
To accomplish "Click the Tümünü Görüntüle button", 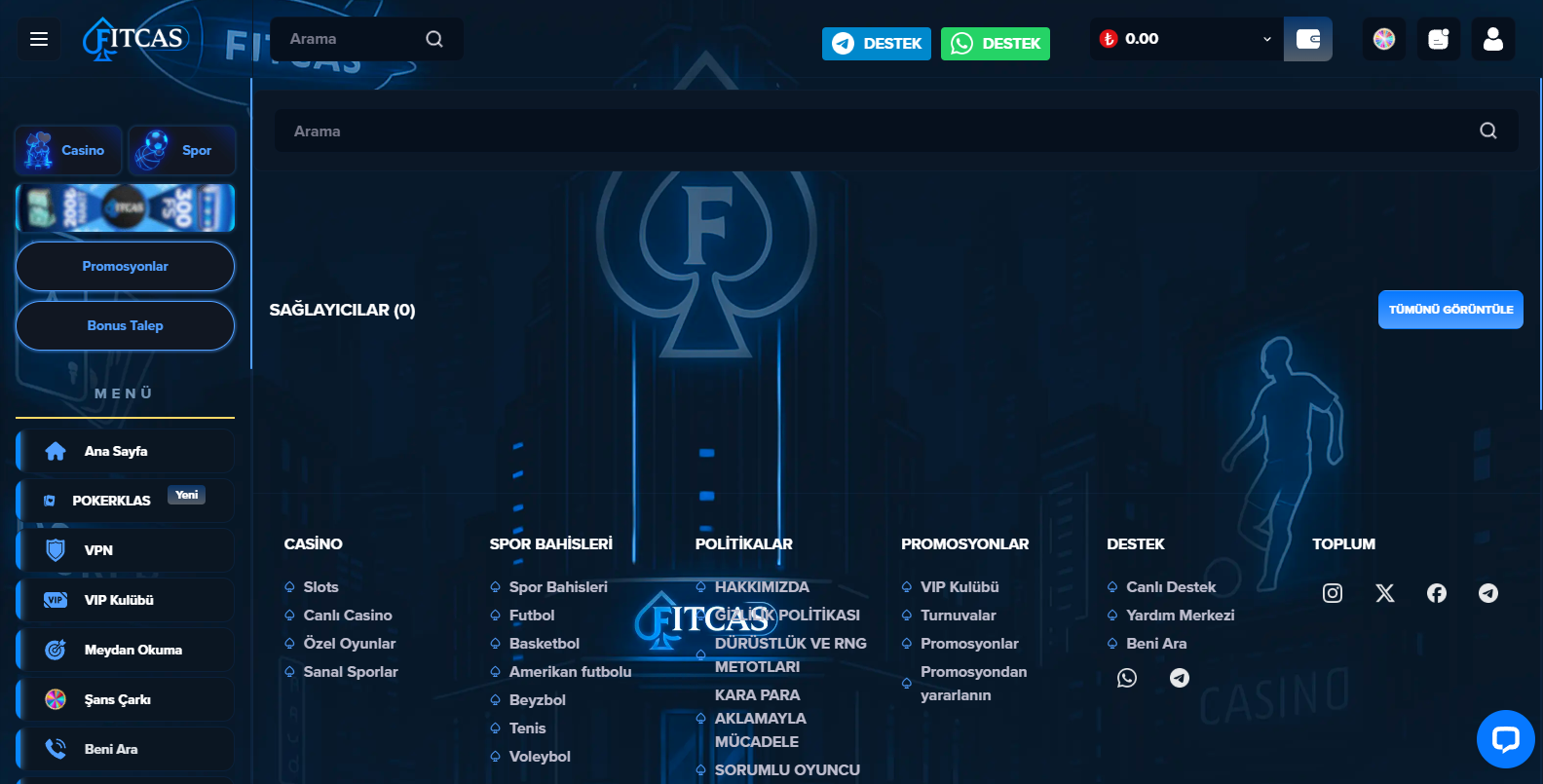I will point(1450,310).
